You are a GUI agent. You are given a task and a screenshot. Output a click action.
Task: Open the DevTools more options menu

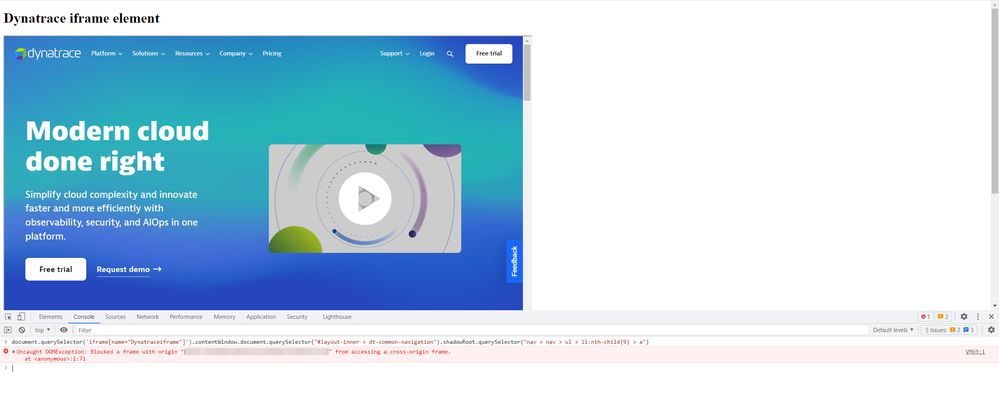pos(977,317)
